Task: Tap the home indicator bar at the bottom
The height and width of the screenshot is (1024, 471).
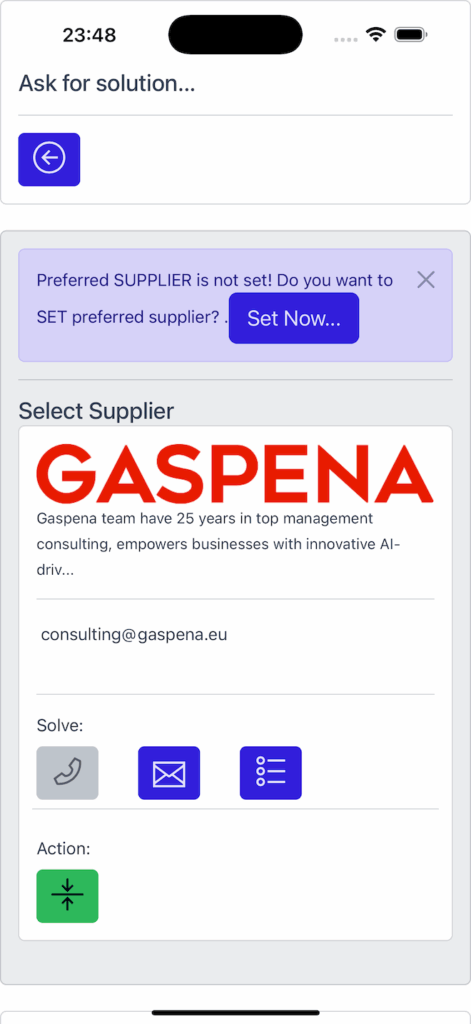Action: 236,1013
